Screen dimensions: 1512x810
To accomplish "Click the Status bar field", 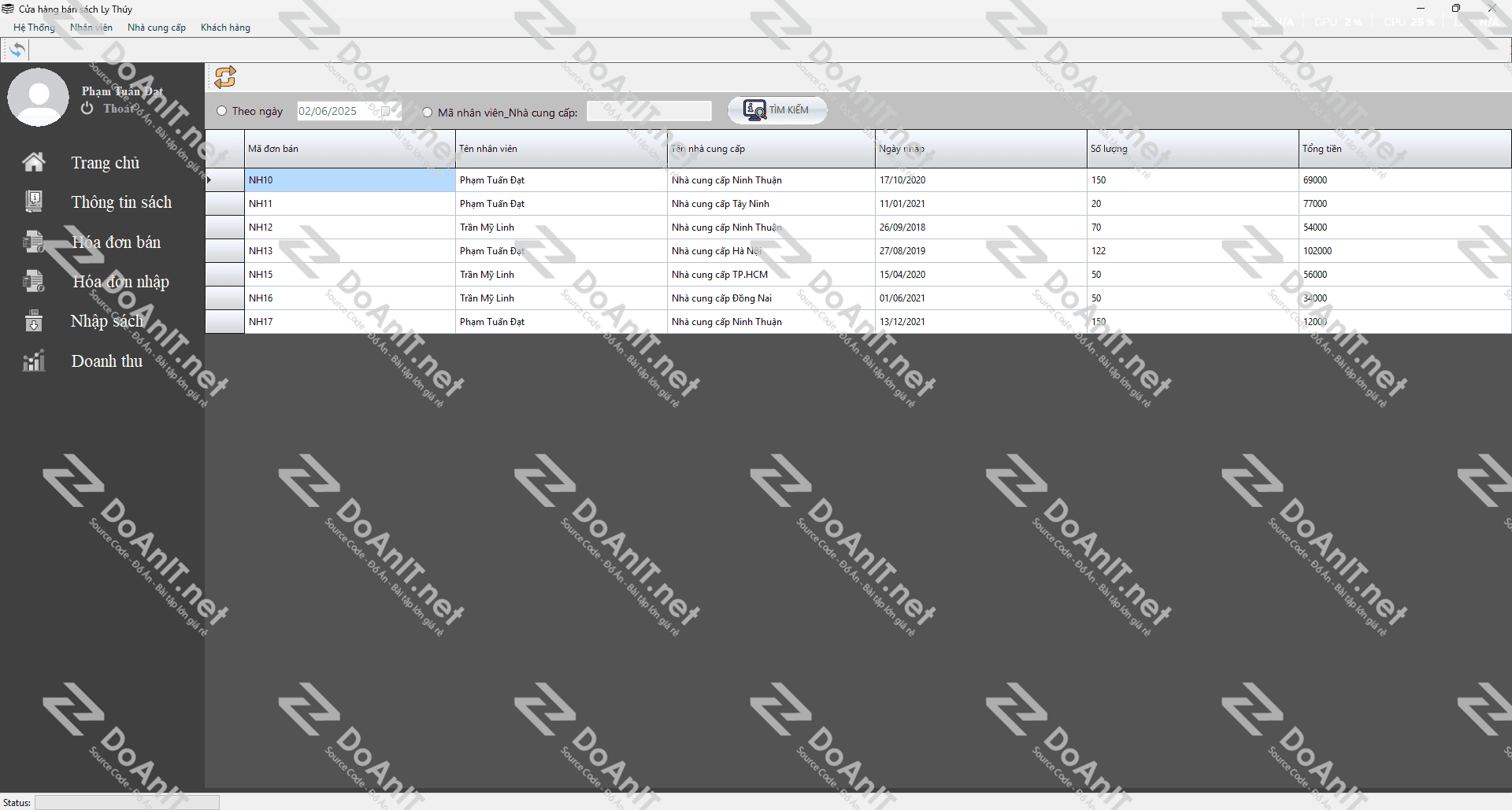I will point(127,802).
